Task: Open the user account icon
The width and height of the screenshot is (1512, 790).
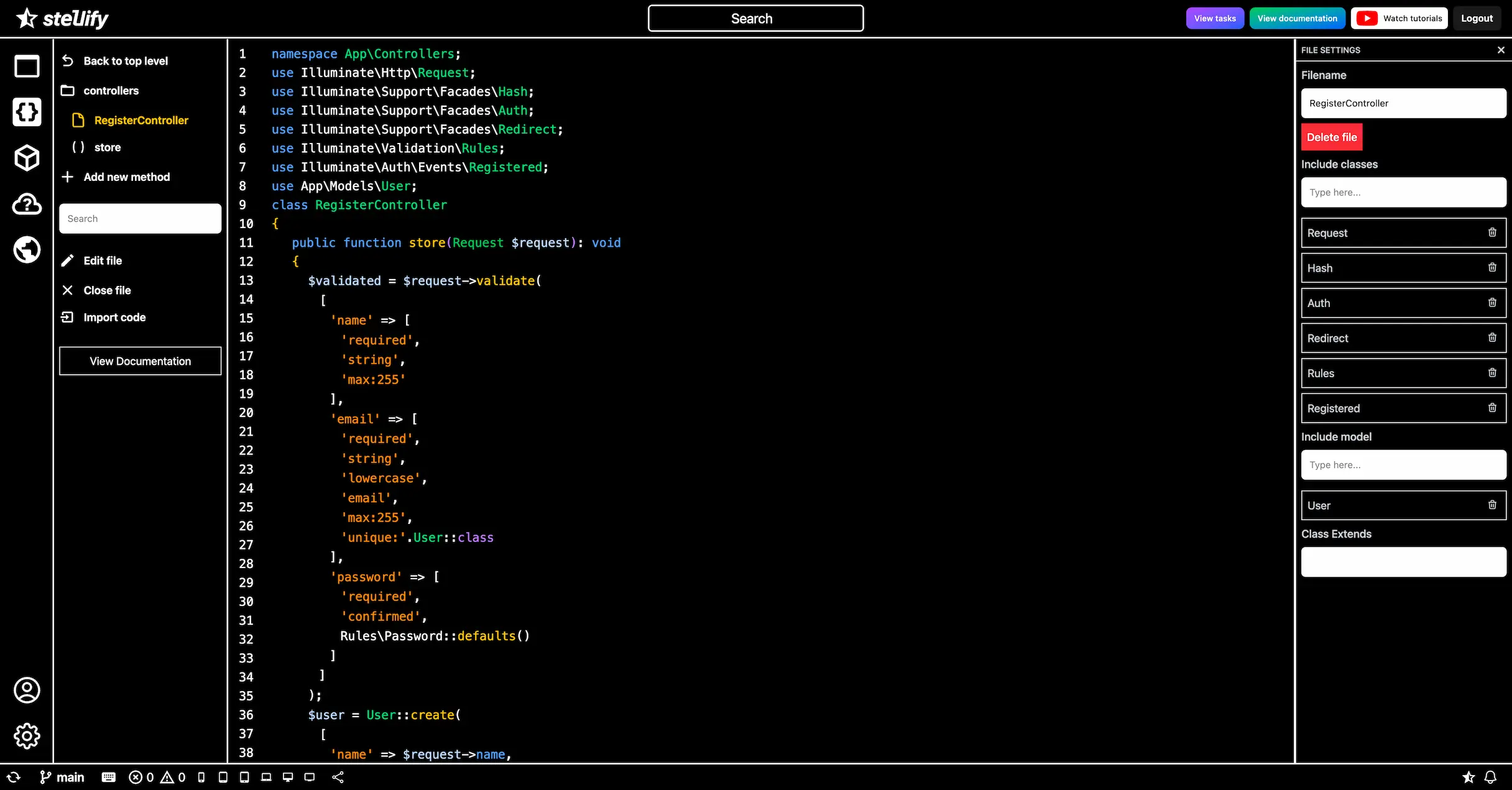Action: point(27,690)
